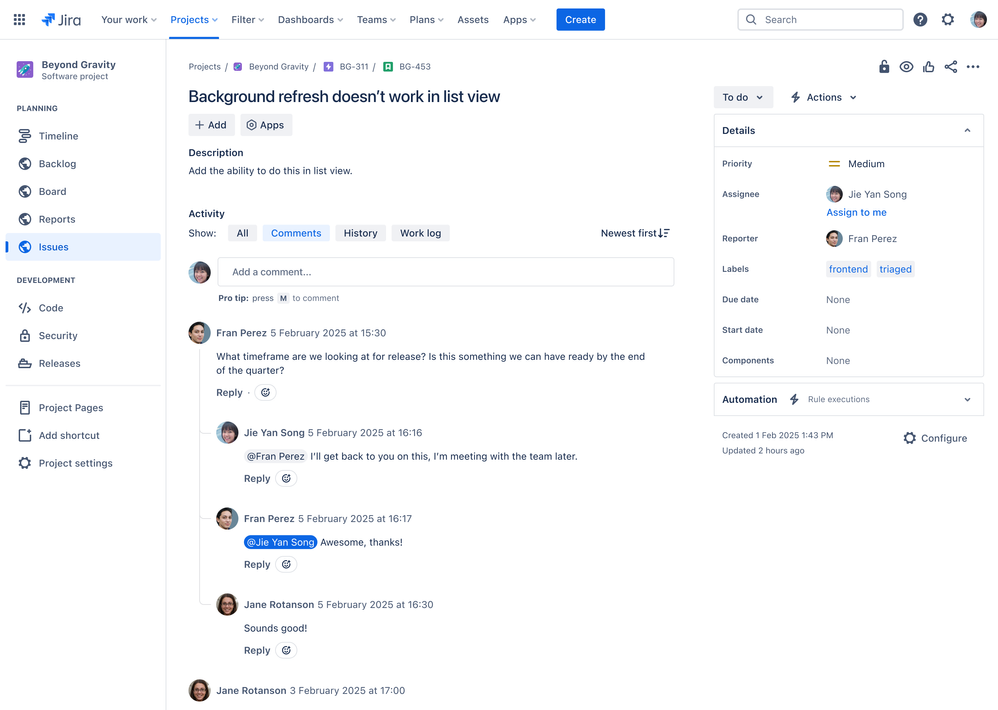Expand the Automation section

coord(967,399)
